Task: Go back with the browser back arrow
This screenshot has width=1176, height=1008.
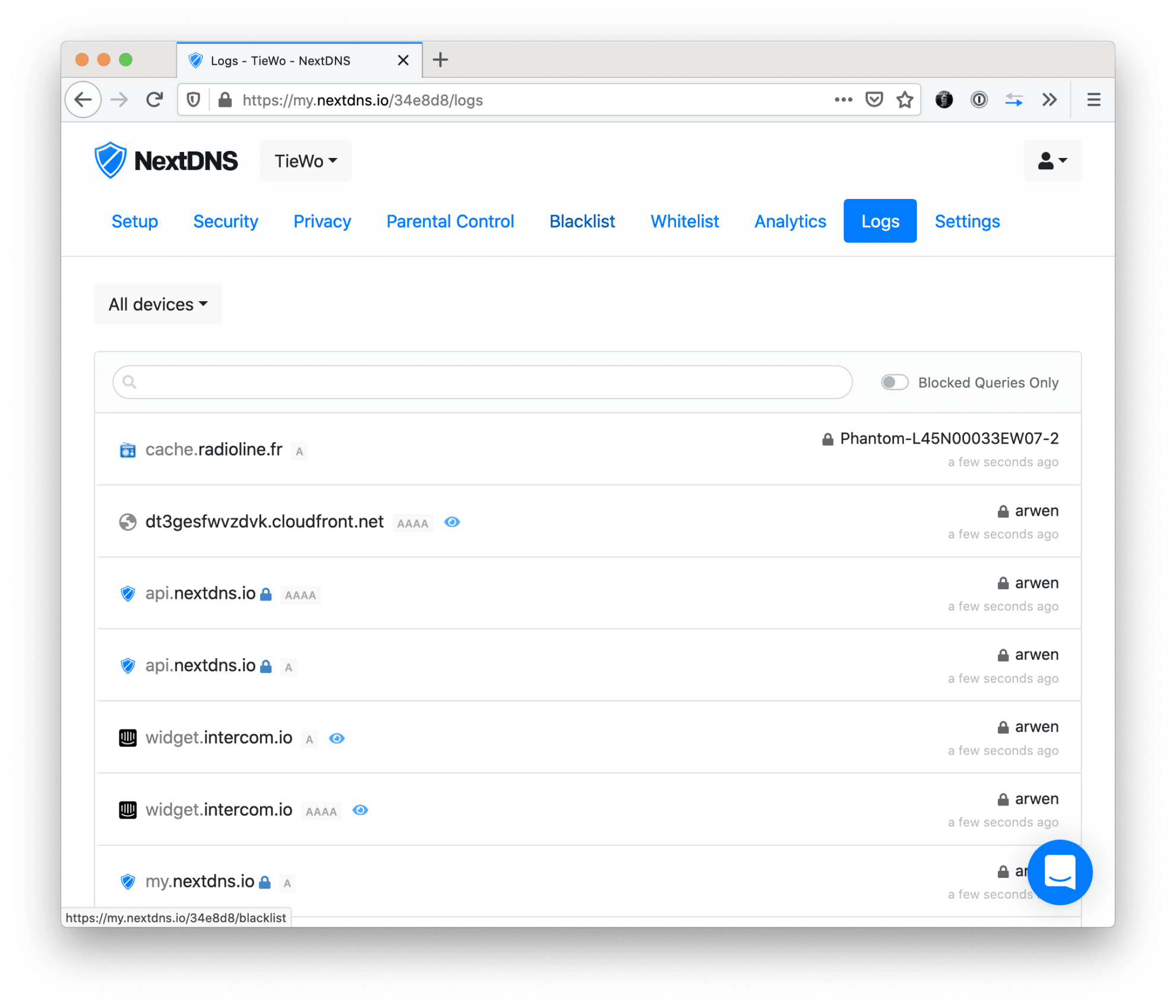Action: 83,100
